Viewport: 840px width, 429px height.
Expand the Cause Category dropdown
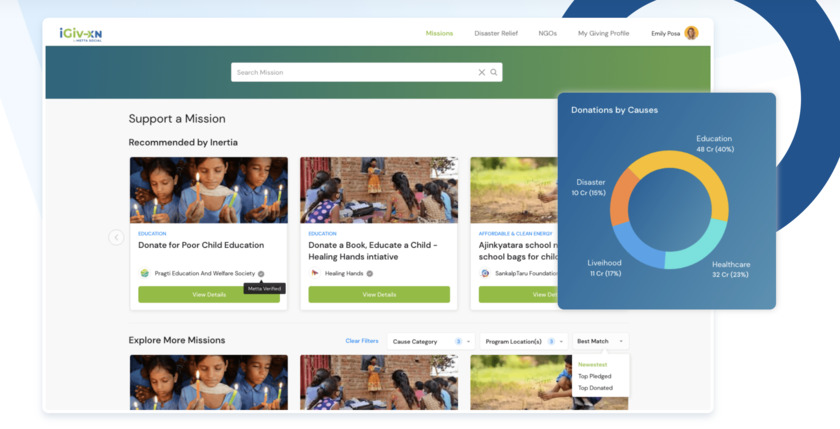pos(431,342)
